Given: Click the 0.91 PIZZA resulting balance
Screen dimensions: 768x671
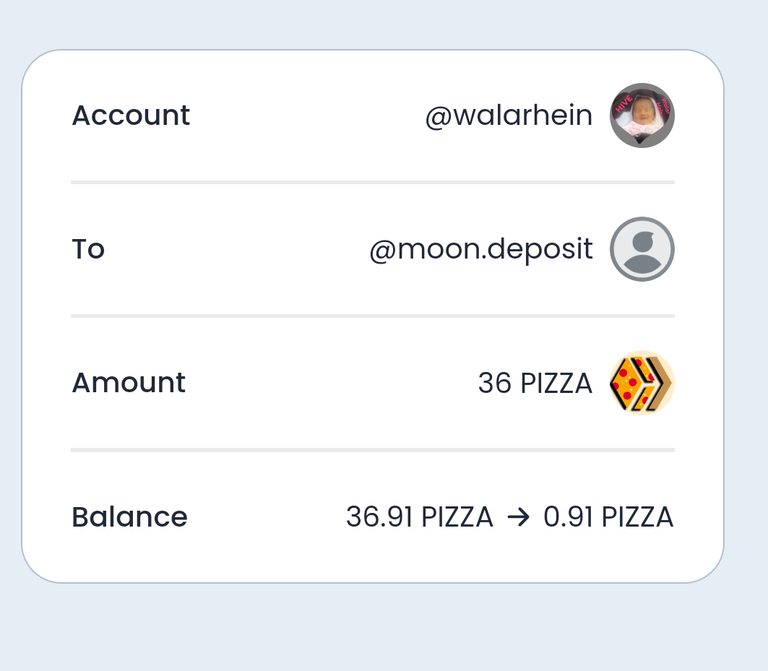Looking at the screenshot, I should pos(608,517).
